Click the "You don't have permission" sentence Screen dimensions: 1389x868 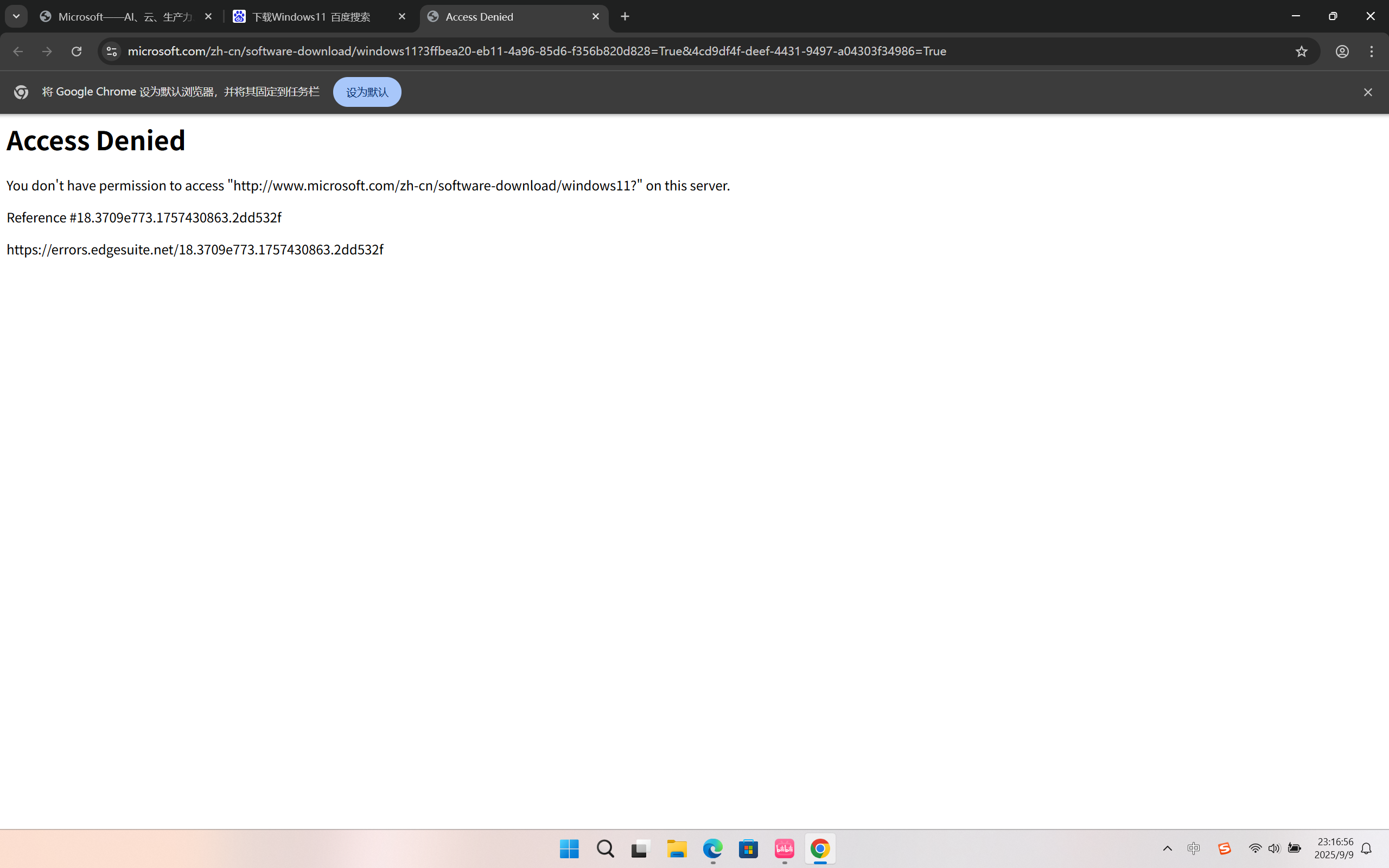click(x=368, y=186)
